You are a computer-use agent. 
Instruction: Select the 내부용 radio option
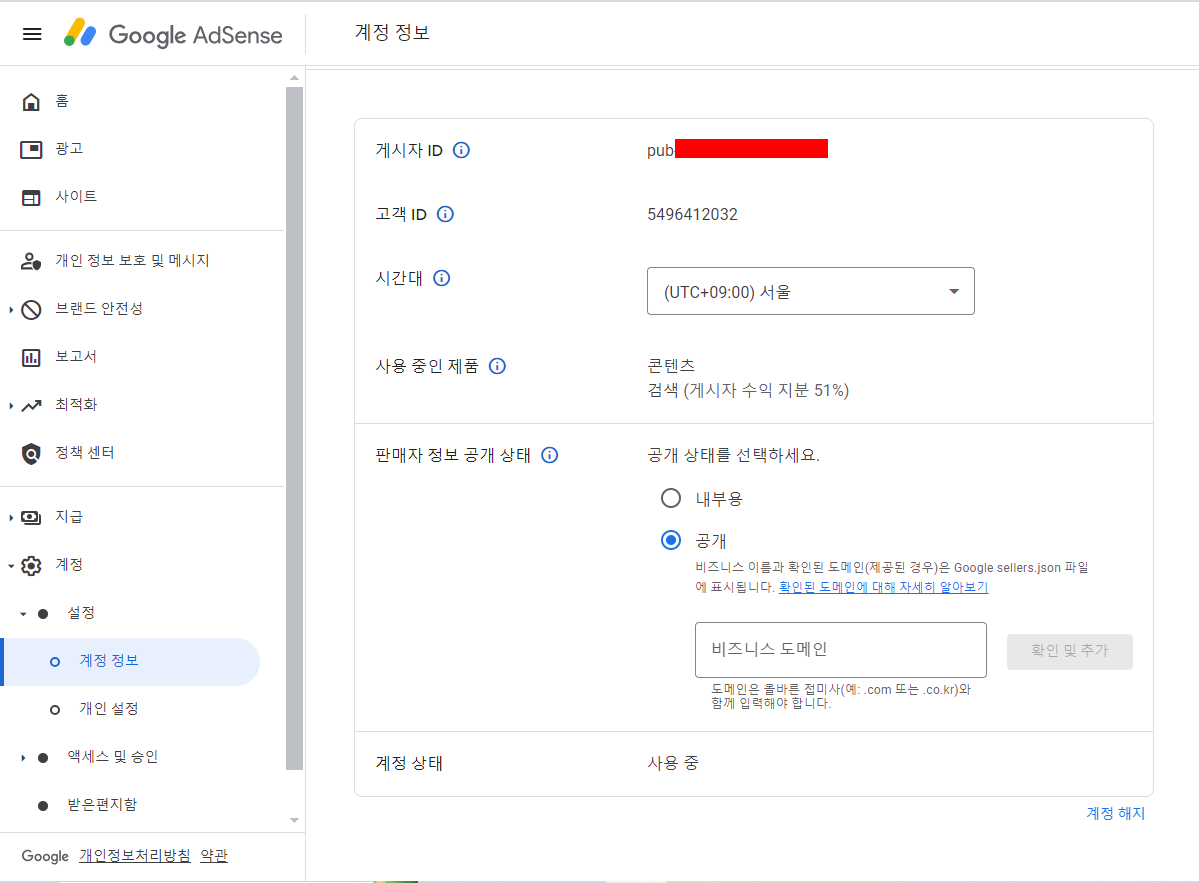point(671,498)
